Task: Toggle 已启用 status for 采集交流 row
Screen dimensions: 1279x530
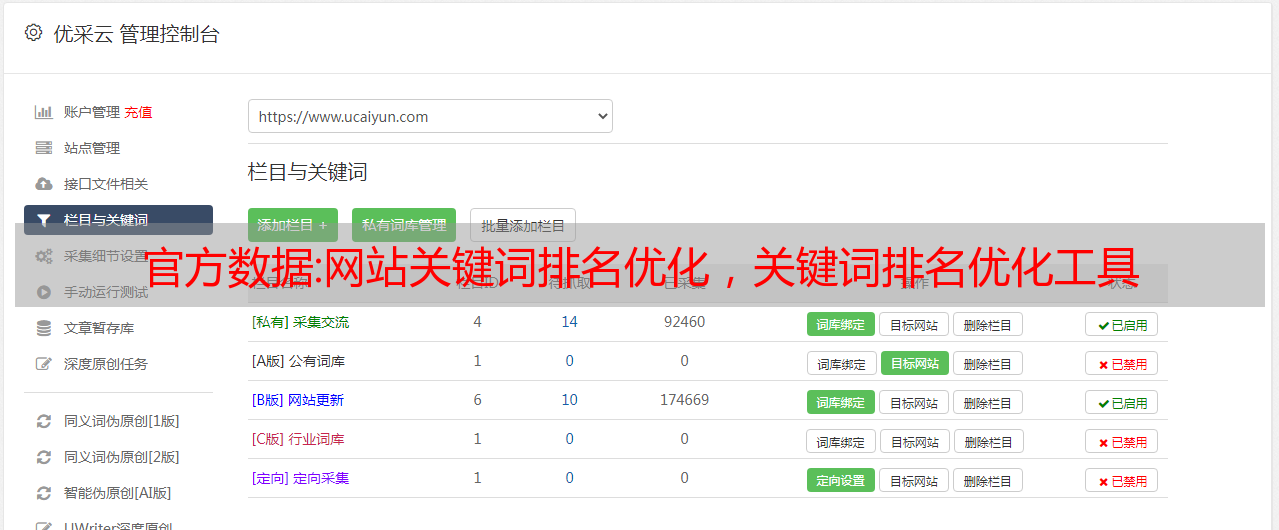Action: tap(1122, 324)
